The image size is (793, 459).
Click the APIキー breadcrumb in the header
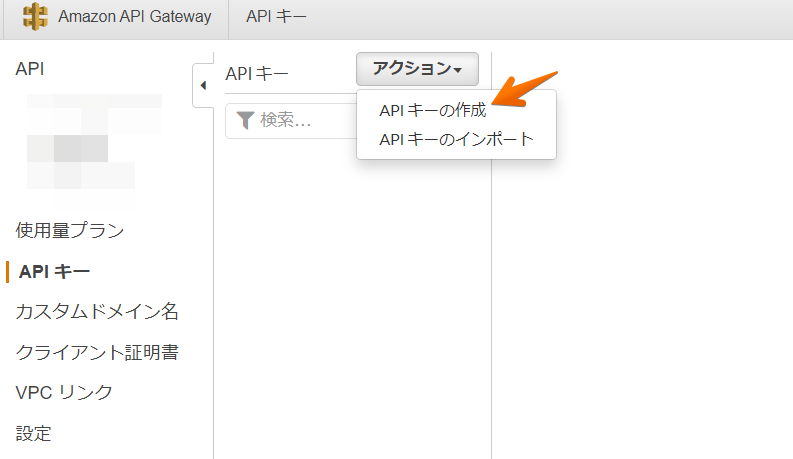(x=276, y=17)
